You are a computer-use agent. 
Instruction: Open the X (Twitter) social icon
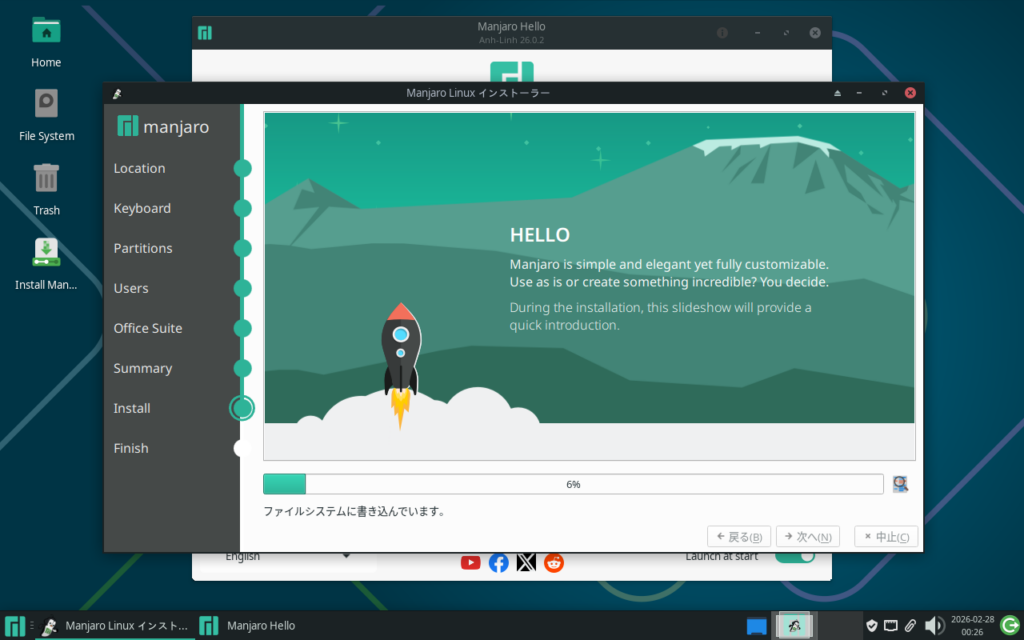click(526, 562)
